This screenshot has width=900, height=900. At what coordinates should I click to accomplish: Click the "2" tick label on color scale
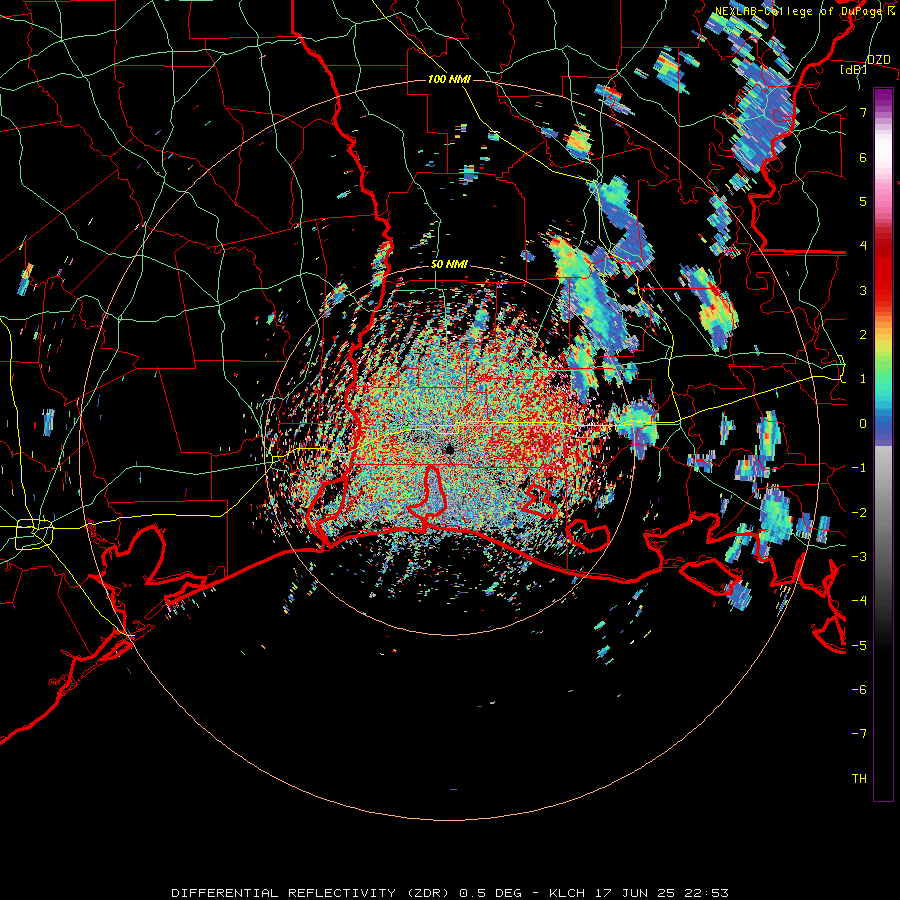coord(863,335)
